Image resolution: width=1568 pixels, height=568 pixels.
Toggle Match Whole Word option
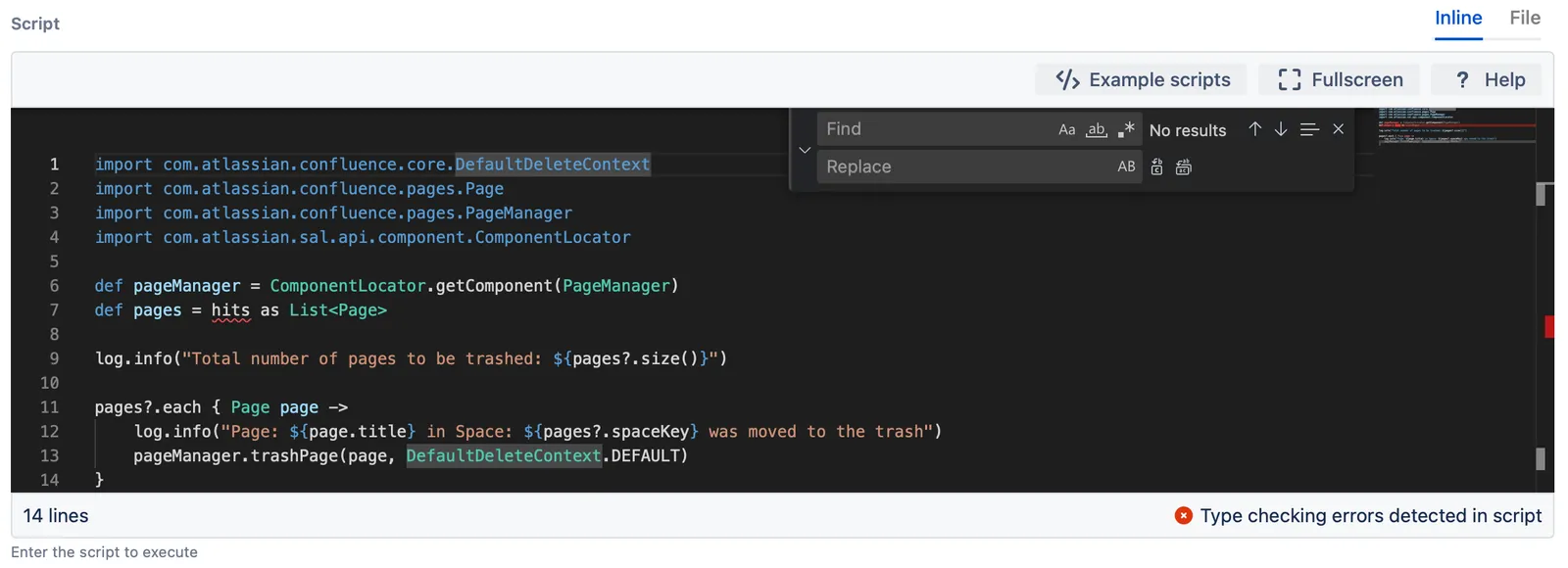tap(1097, 129)
